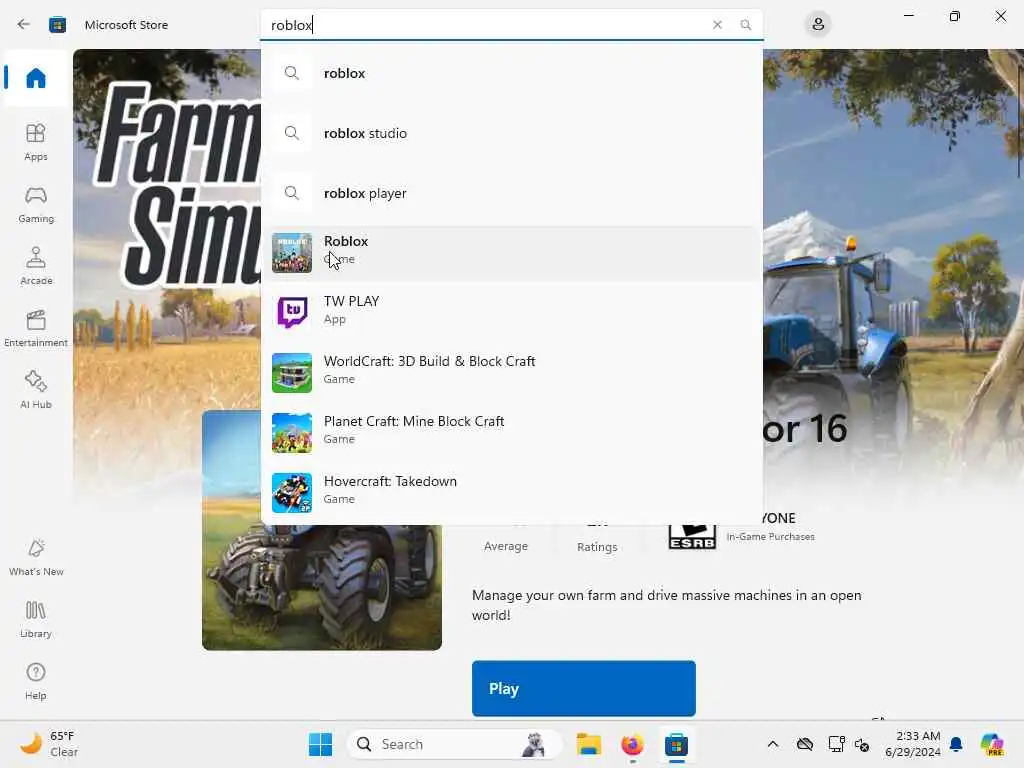Select the 'roblox' search suggestion

tap(511, 73)
